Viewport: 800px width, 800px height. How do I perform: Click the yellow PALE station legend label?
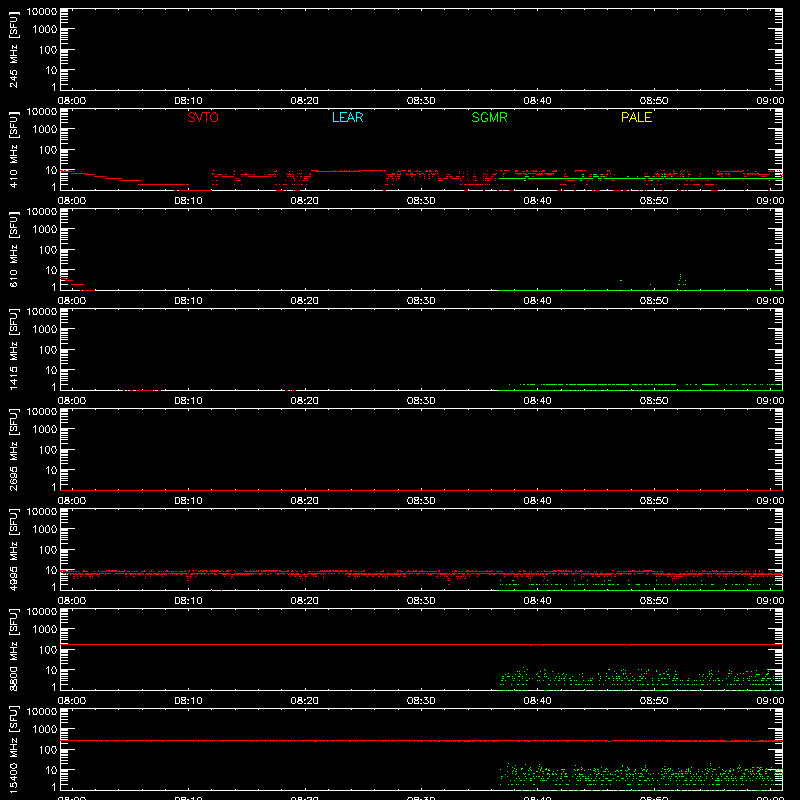[x=636, y=117]
